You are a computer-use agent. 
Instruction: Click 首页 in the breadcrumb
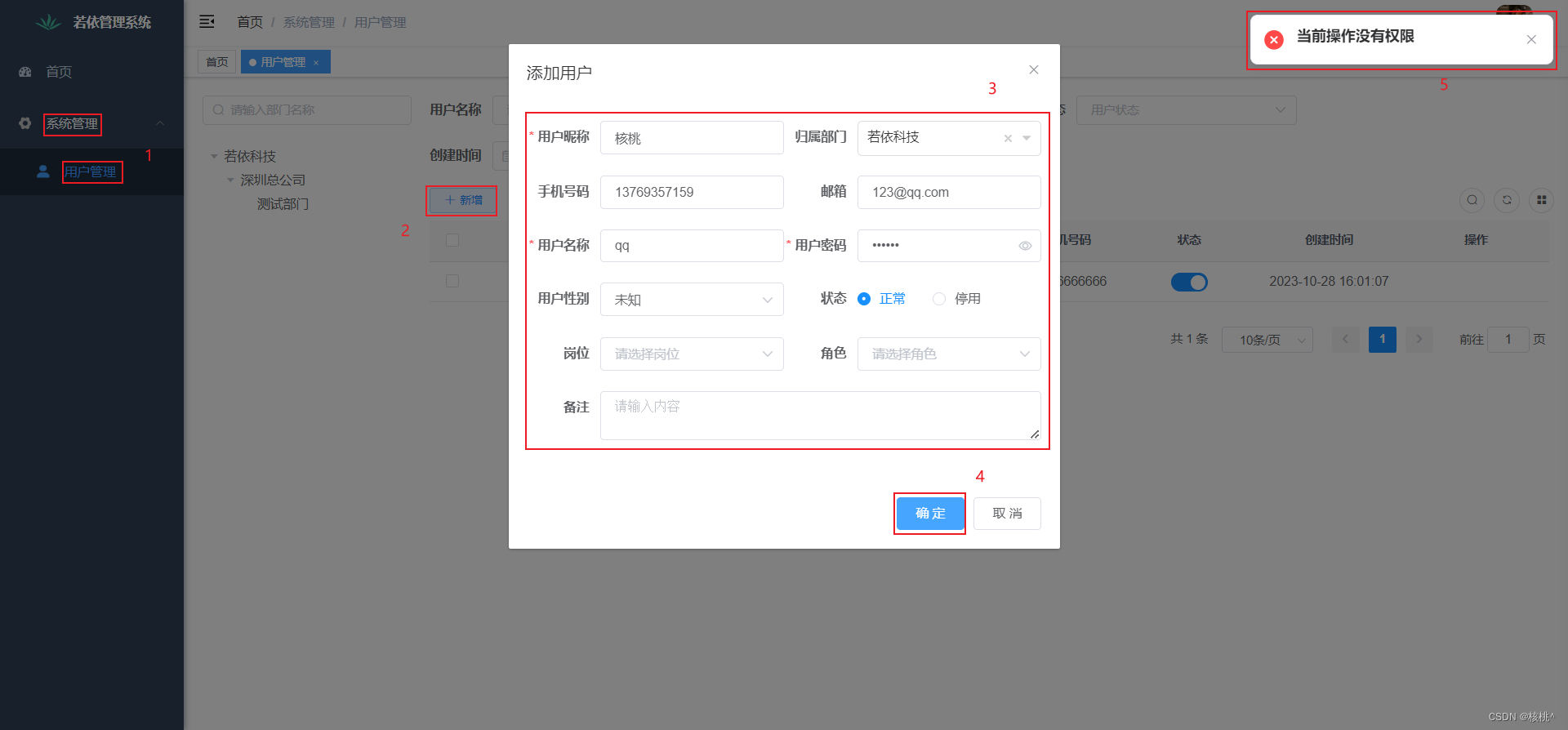coord(250,22)
